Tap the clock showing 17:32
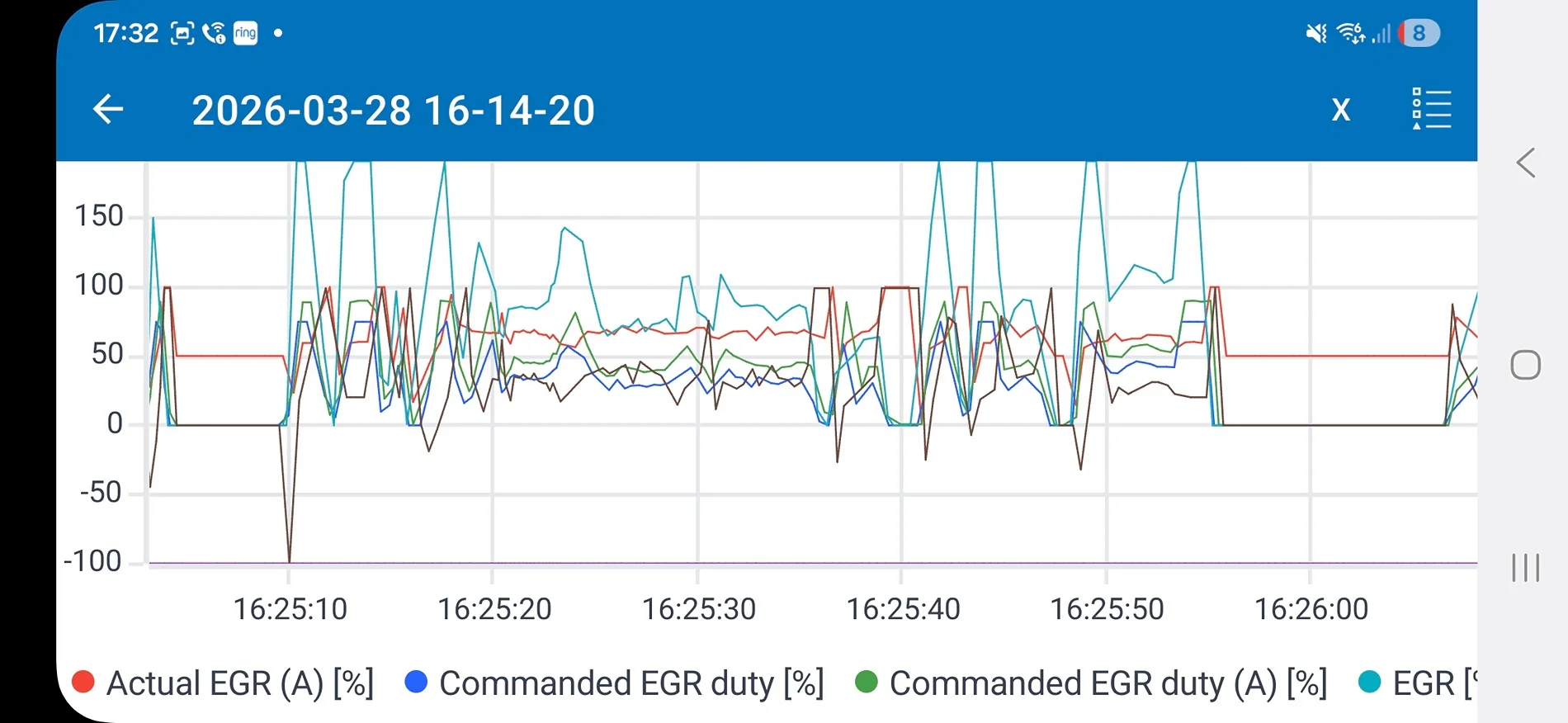Screen dimensions: 1568x723 [x=125, y=33]
